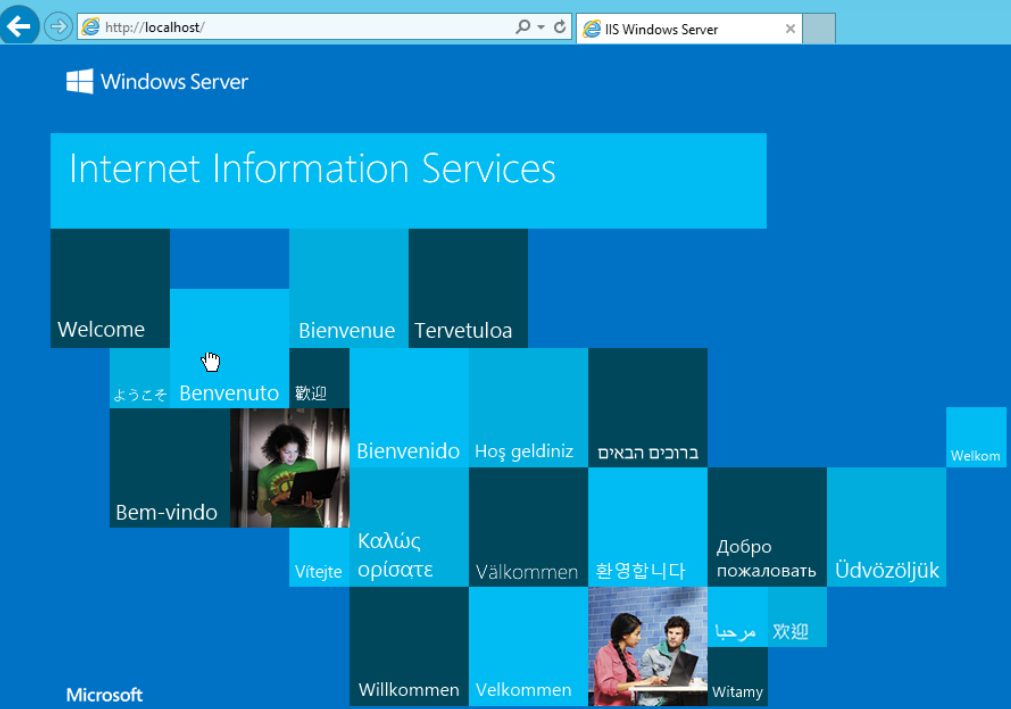Screen dimensions: 1011x709
Task: Click the ברוכים הבאים Hebrew tile
Action: point(647,407)
